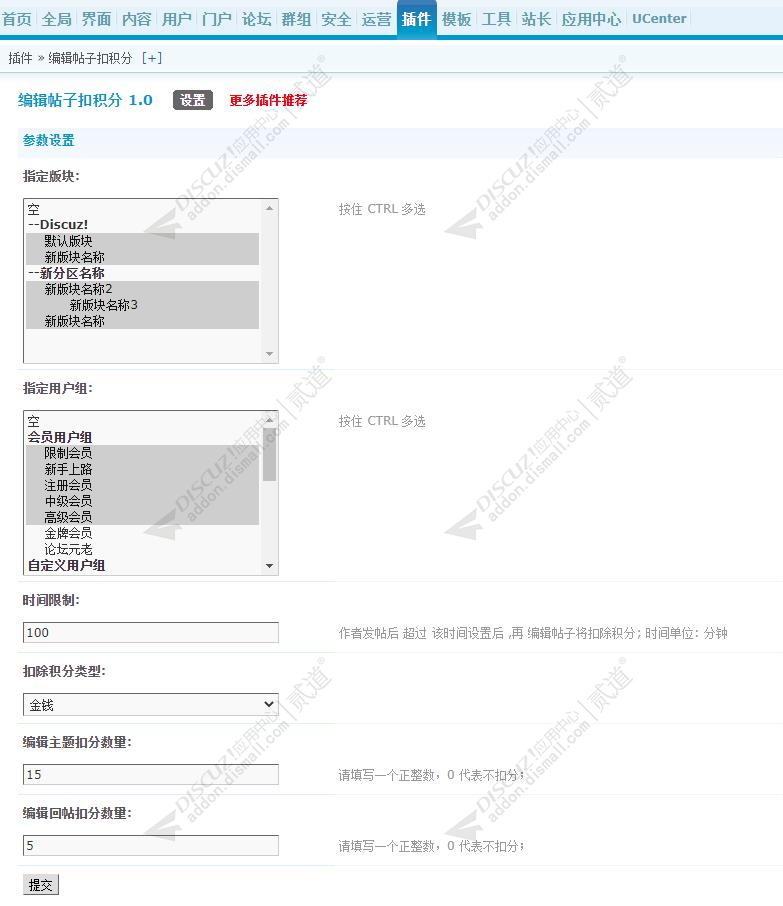Image resolution: width=783 pixels, height=906 pixels.
Task: Focus the 编辑回帖扣分数量 input field
Action: [151, 845]
